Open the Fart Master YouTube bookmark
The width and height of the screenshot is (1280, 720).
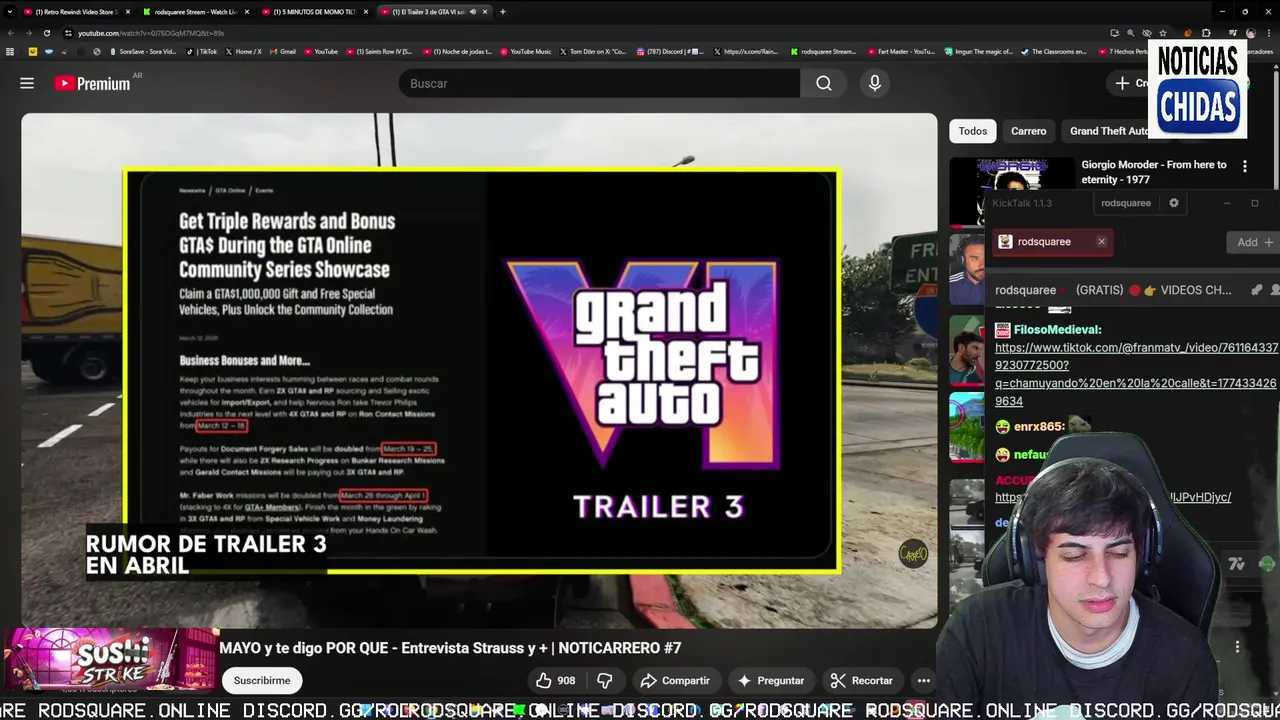click(901, 51)
